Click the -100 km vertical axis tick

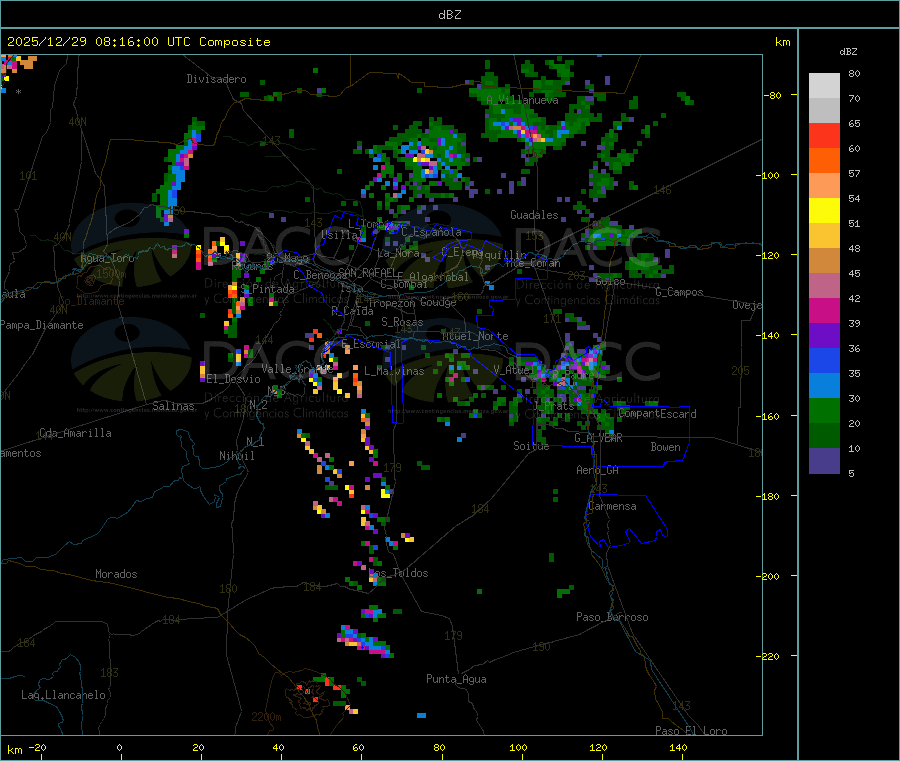coord(767,175)
